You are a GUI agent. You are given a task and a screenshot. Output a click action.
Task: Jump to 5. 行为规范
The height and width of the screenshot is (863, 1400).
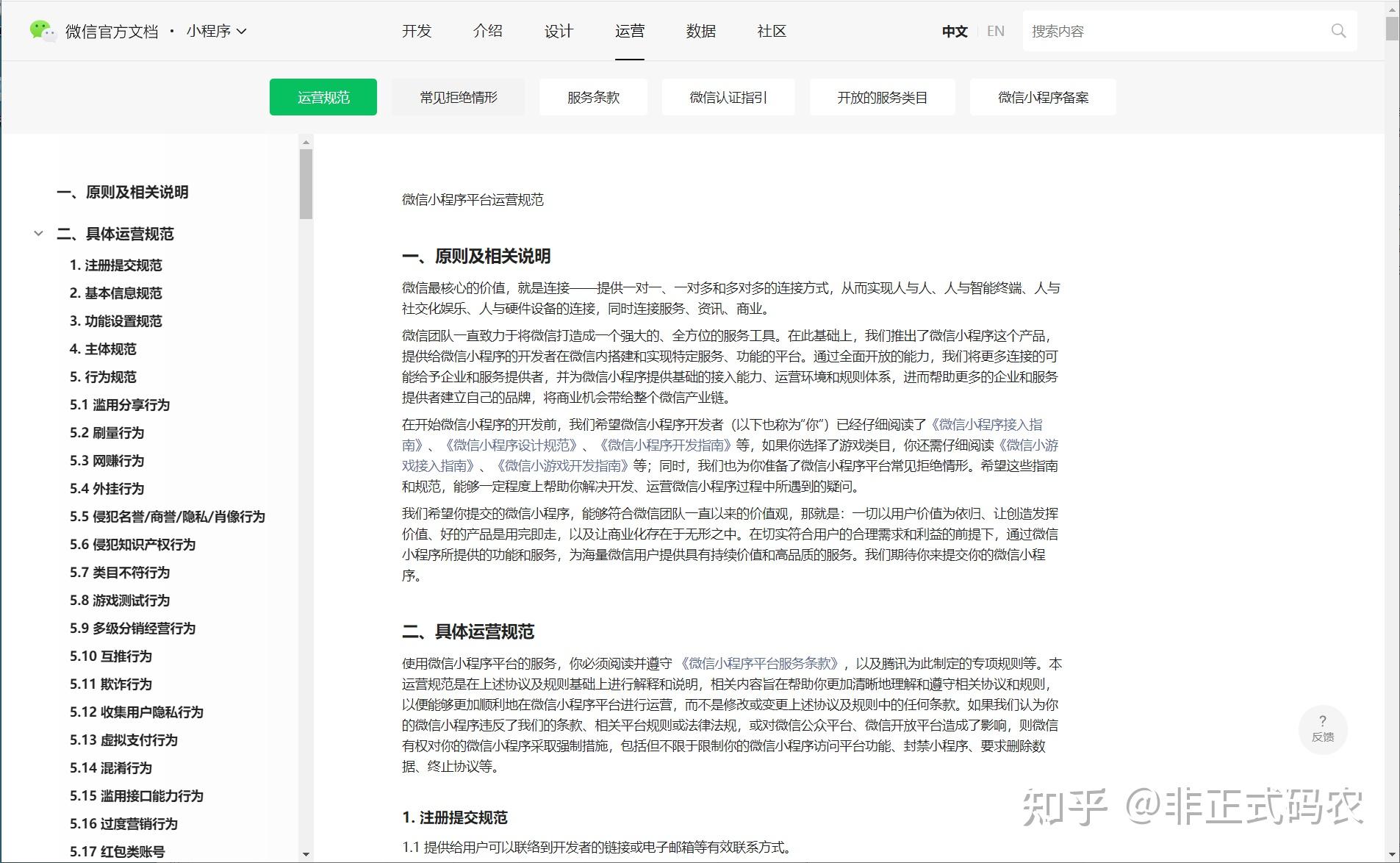(103, 377)
